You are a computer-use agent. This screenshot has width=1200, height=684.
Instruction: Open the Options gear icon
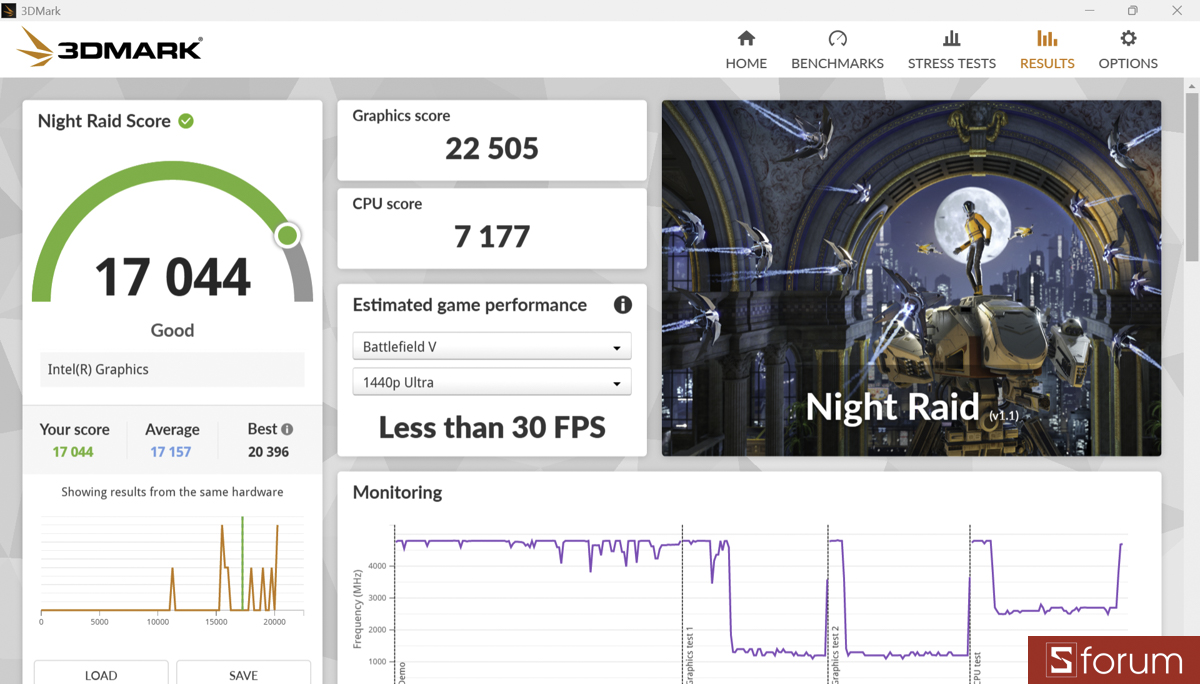click(x=1128, y=39)
